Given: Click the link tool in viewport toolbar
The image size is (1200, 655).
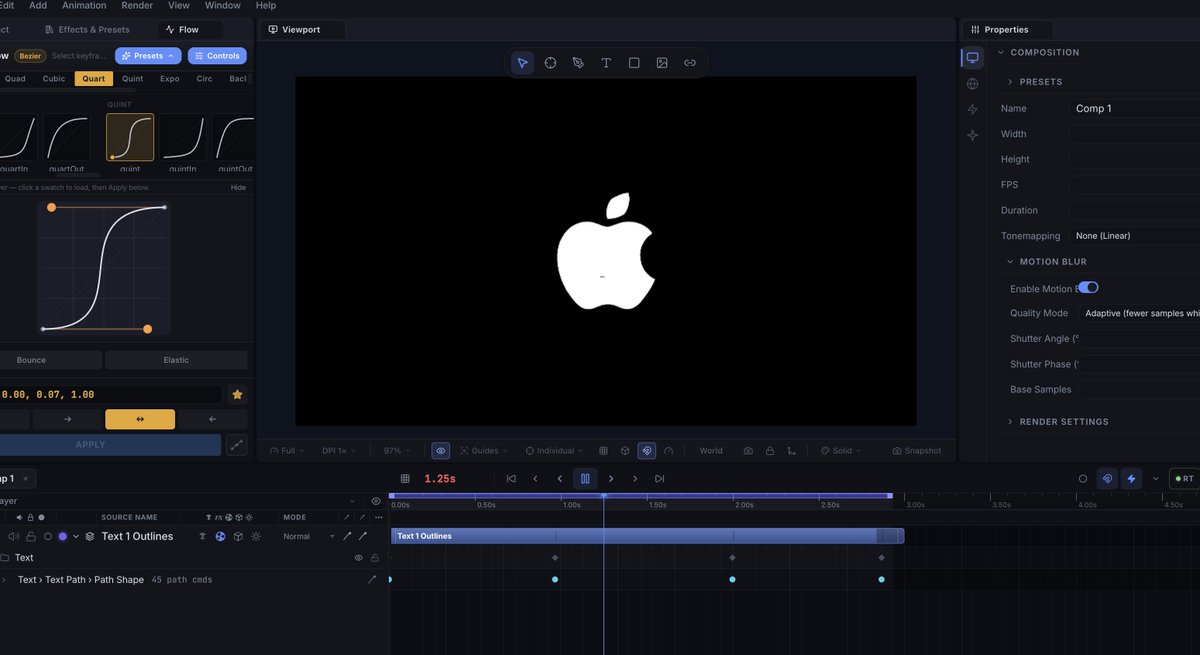Looking at the screenshot, I should tap(690, 63).
